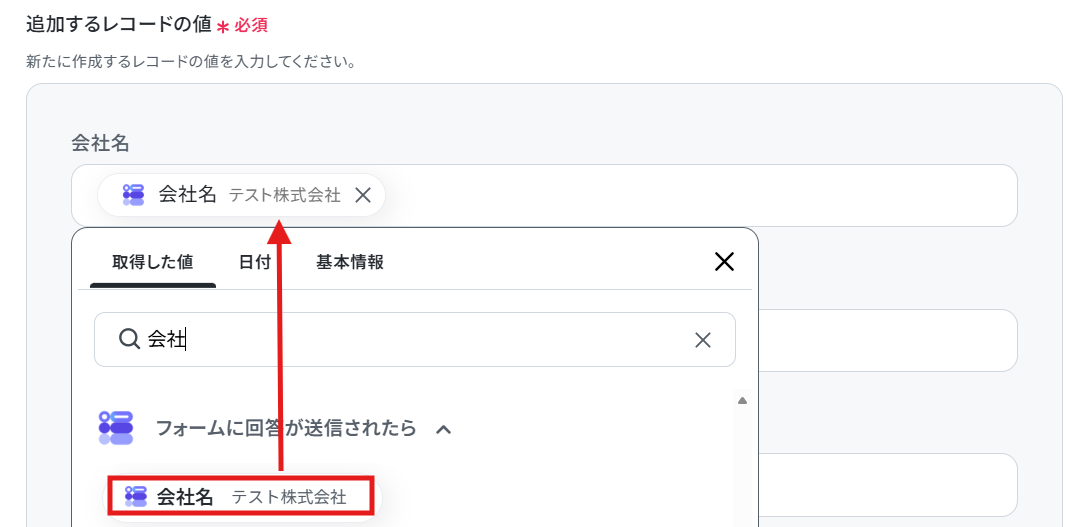
Task: Click the magnifier search icon
Action: point(129,339)
